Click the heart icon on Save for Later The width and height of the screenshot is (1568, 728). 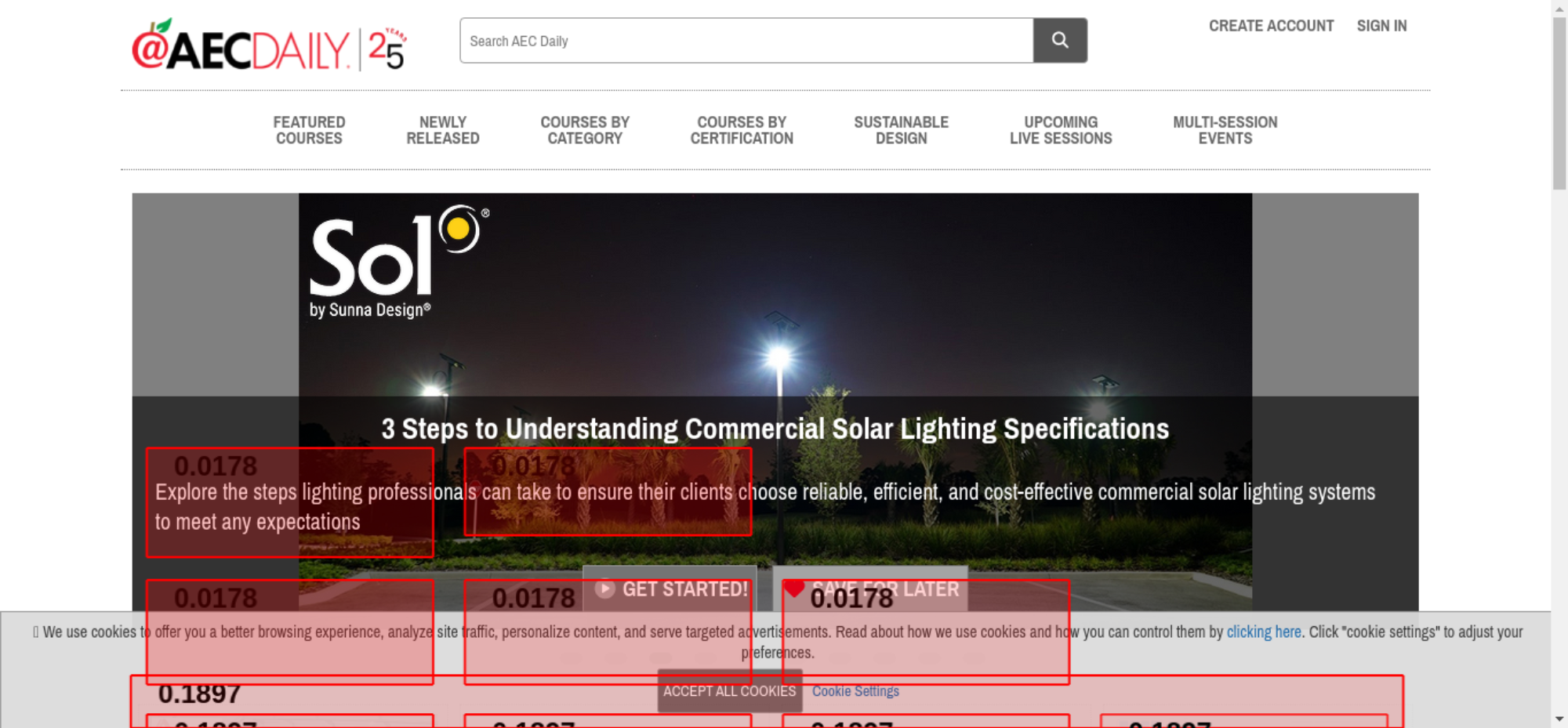point(793,589)
